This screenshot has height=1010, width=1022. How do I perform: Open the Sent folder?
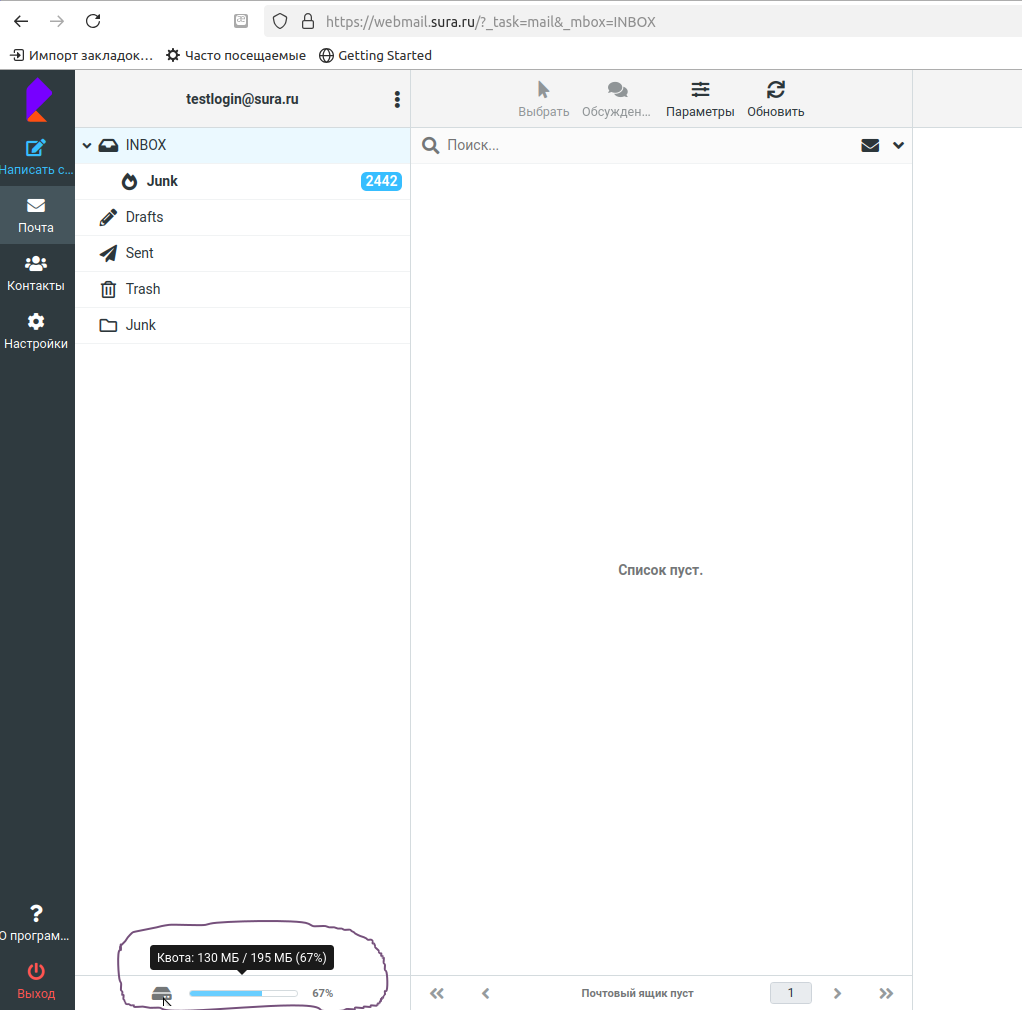140,253
